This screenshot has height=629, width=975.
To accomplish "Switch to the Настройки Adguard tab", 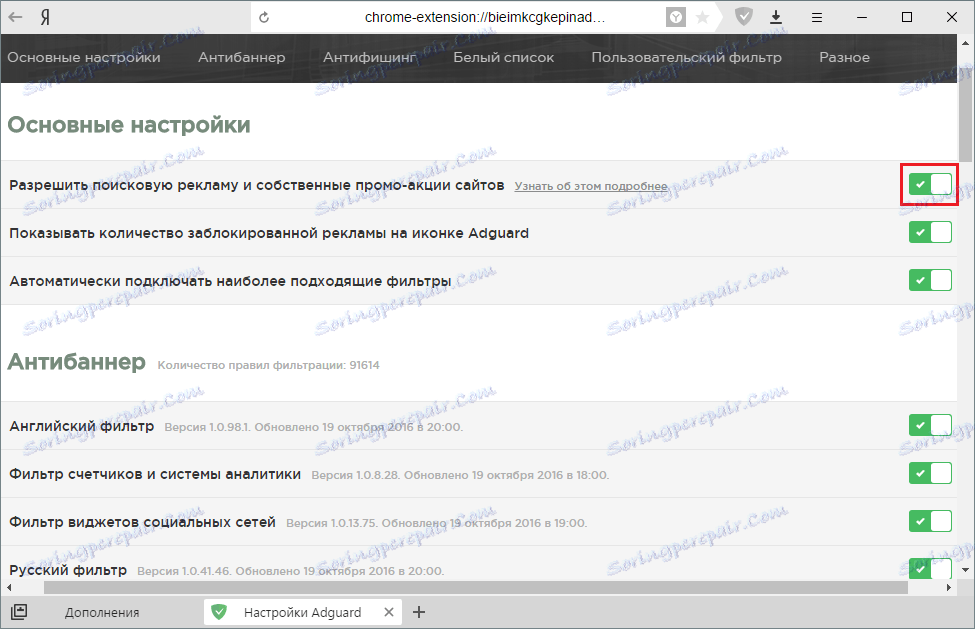I will (x=303, y=612).
